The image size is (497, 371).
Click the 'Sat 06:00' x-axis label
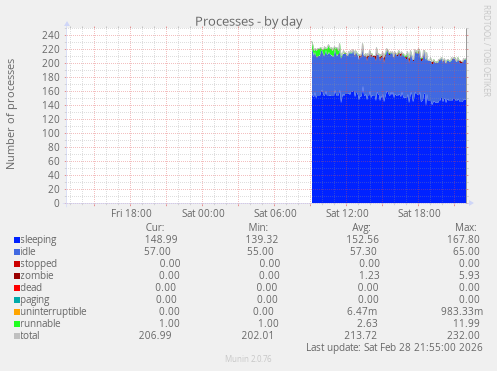pyautogui.click(x=275, y=213)
